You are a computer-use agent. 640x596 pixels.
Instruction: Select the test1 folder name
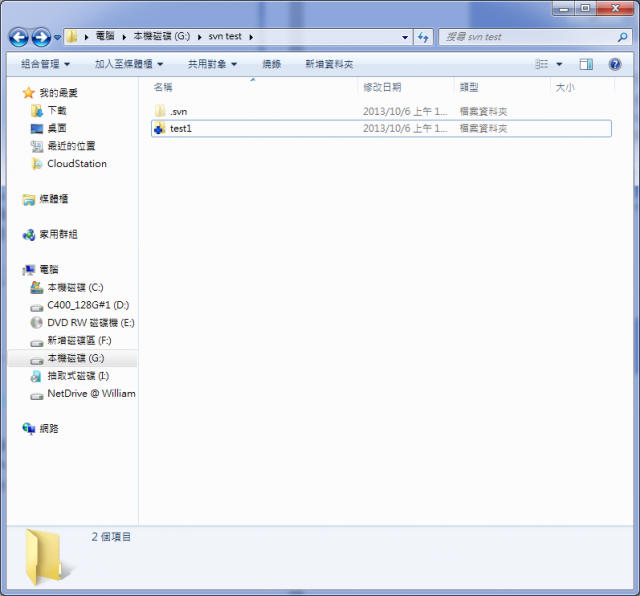coord(181,129)
